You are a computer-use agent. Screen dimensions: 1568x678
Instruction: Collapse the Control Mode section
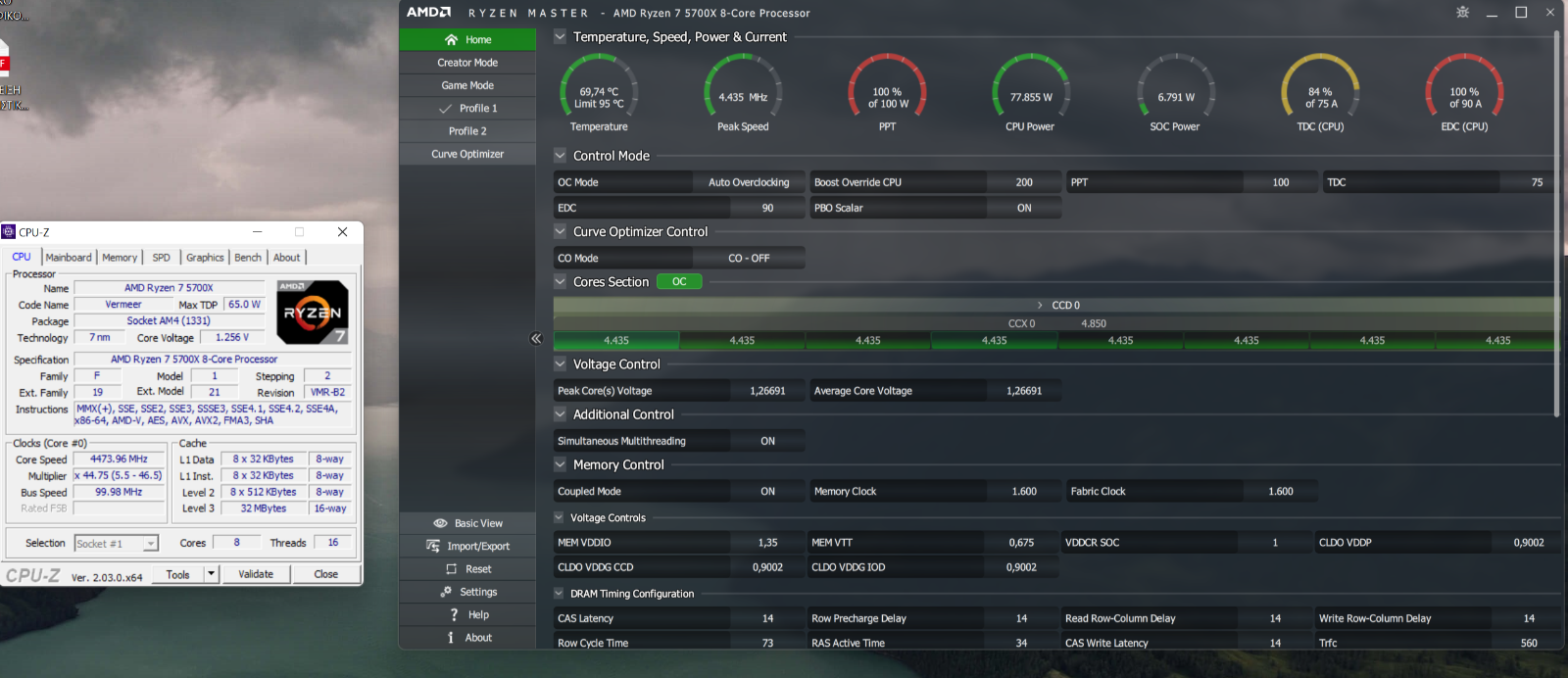[x=561, y=156]
